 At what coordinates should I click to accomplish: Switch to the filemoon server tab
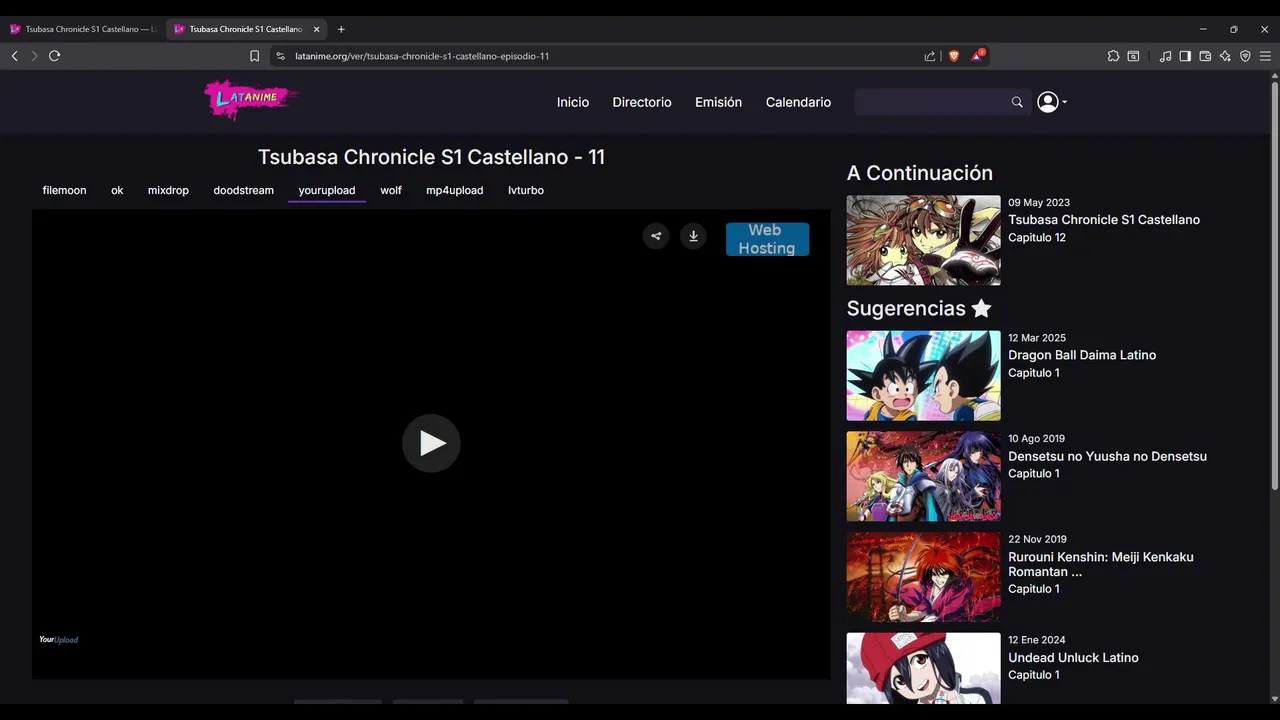point(64,190)
